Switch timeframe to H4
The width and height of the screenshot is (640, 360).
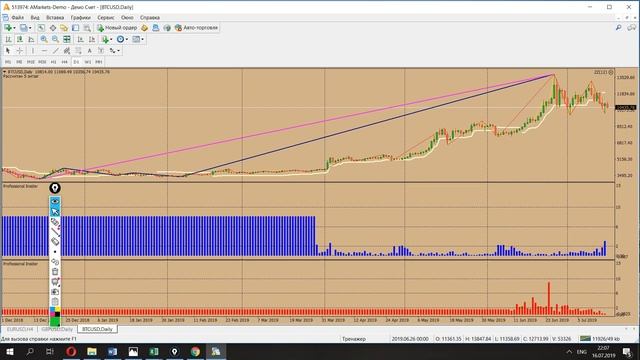[64, 62]
